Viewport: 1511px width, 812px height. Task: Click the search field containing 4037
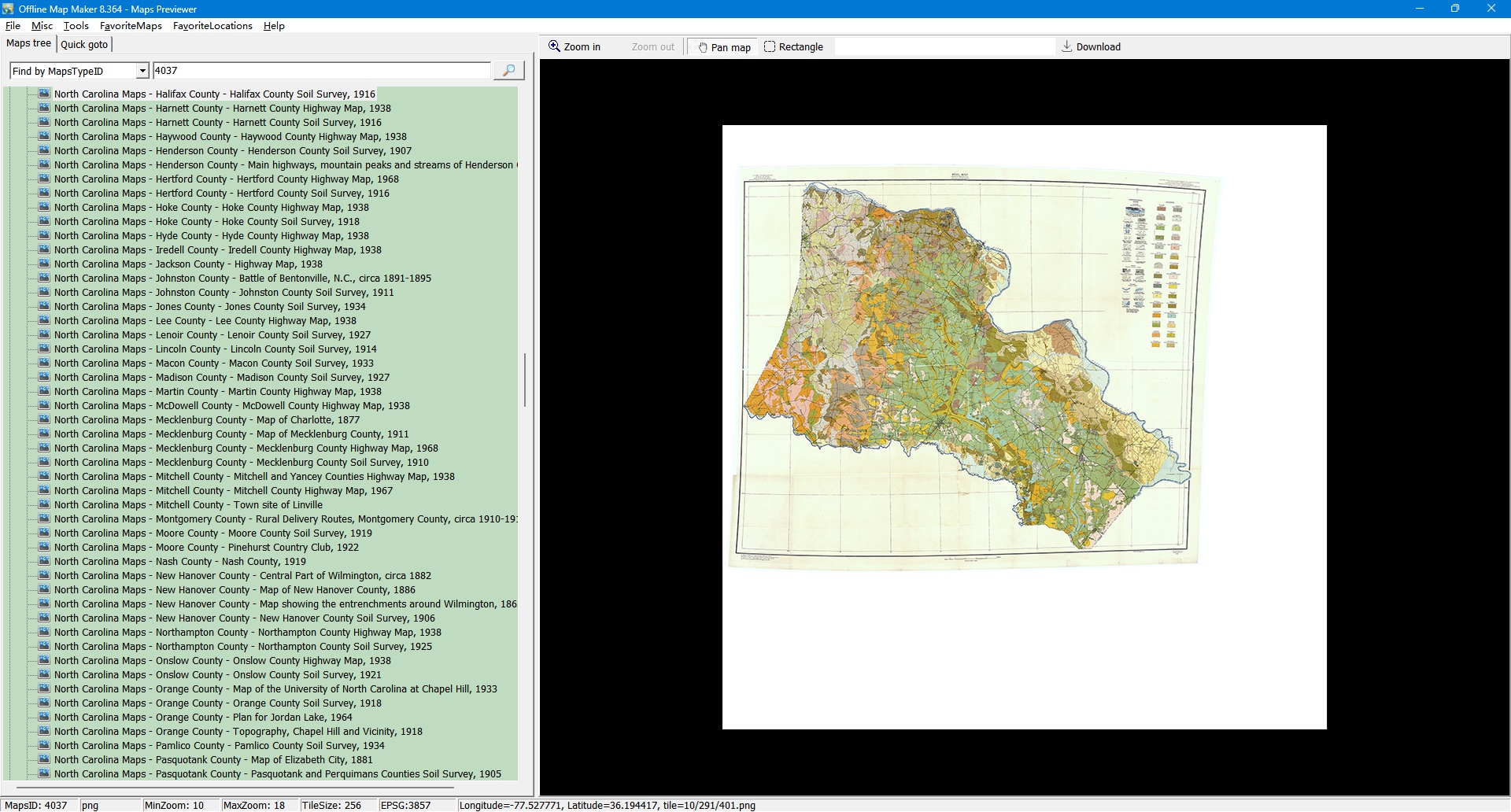coord(321,71)
